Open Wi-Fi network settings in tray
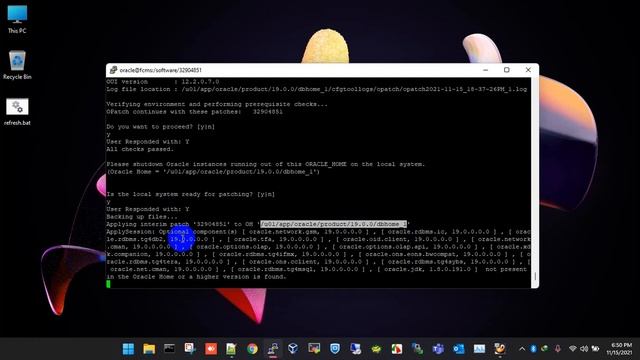The width and height of the screenshot is (640, 360). coord(573,349)
